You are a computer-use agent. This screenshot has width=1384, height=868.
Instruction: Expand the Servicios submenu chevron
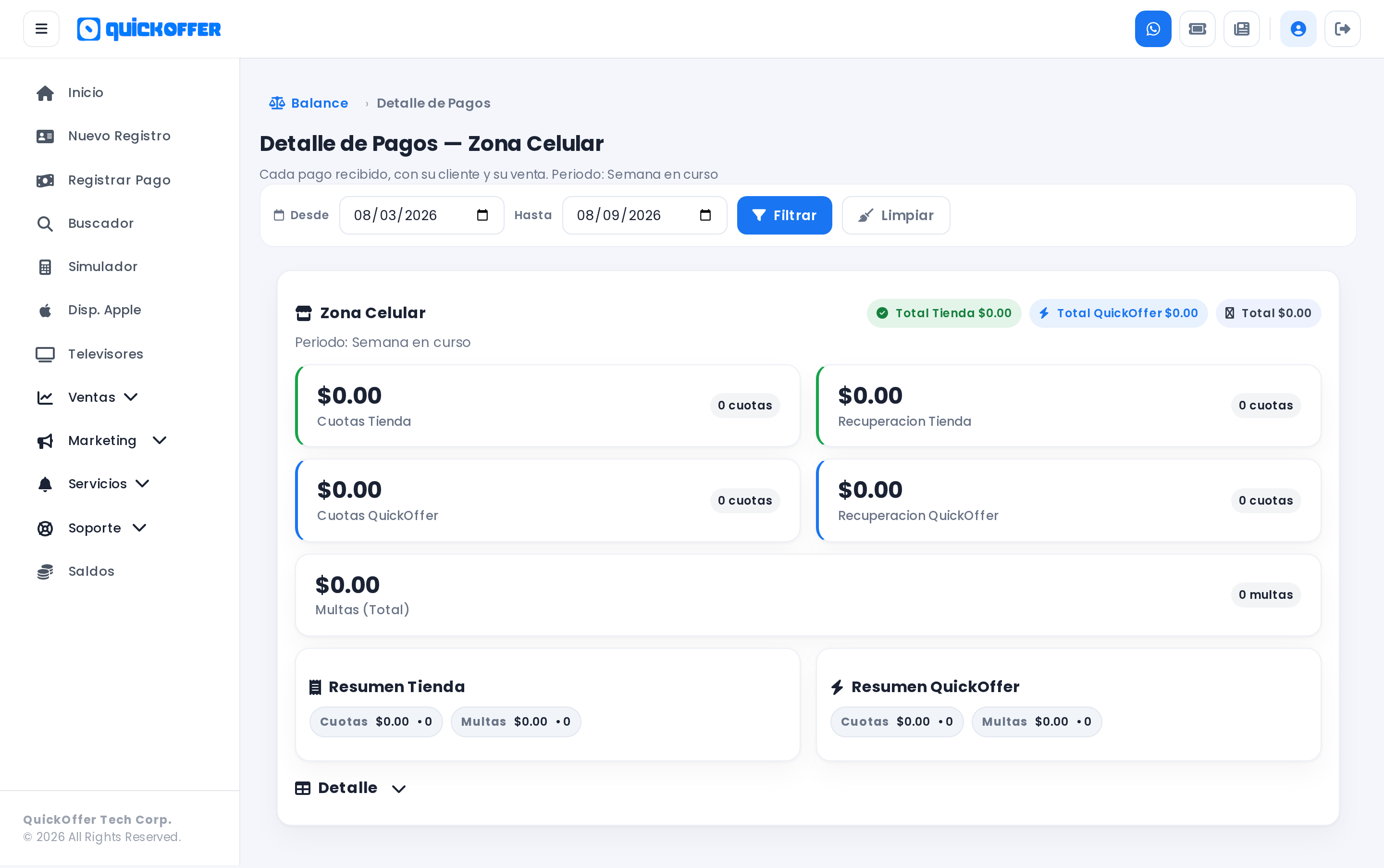(x=142, y=484)
